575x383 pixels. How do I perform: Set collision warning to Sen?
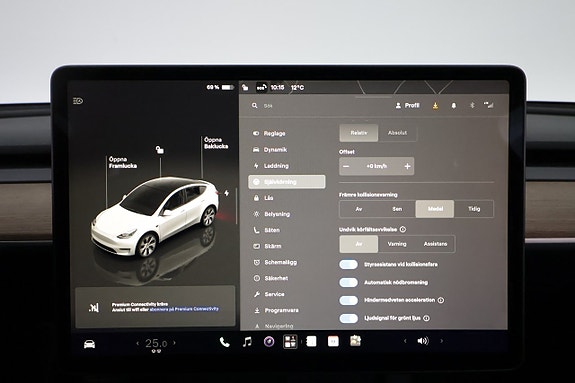pos(397,209)
